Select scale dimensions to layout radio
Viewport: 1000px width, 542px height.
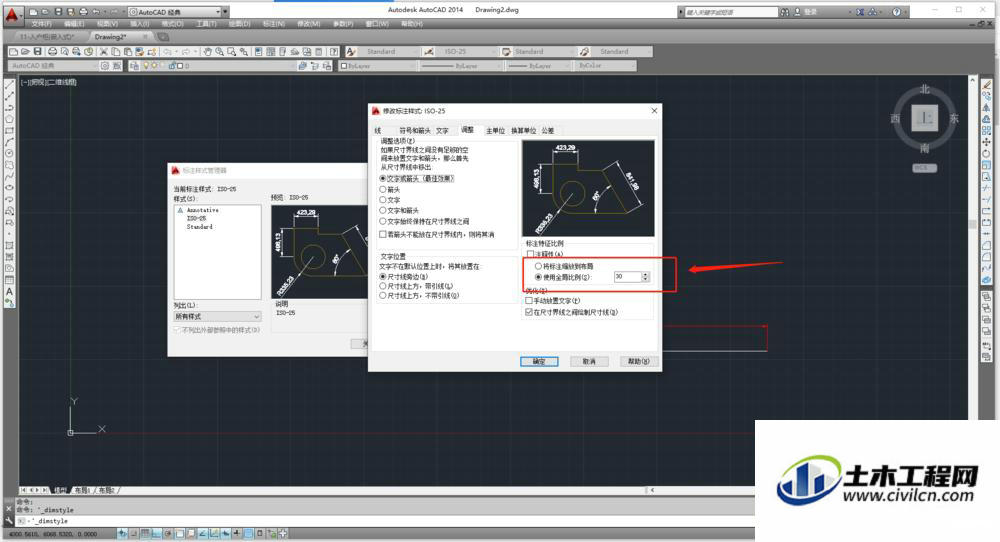[x=538, y=266]
